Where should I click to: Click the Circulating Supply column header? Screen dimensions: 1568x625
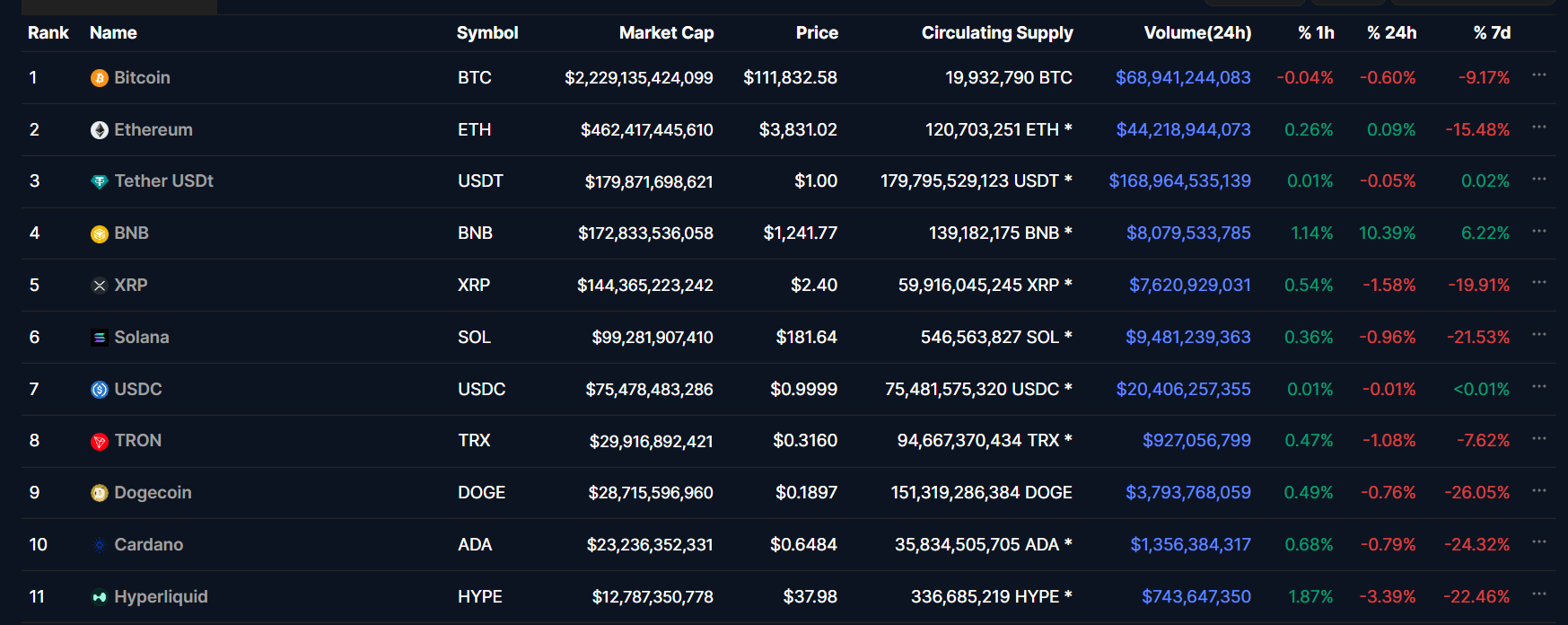pyautogui.click(x=997, y=33)
